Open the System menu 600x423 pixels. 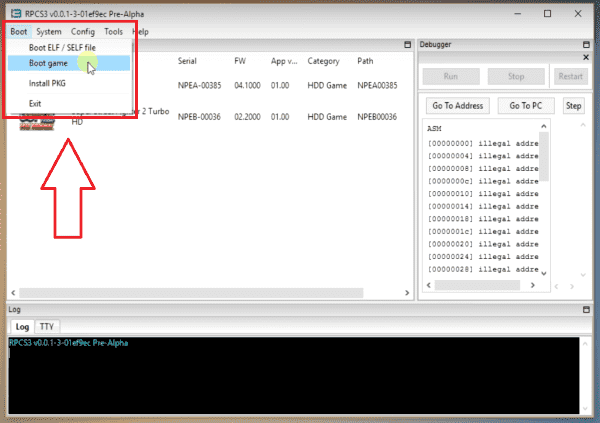point(49,32)
